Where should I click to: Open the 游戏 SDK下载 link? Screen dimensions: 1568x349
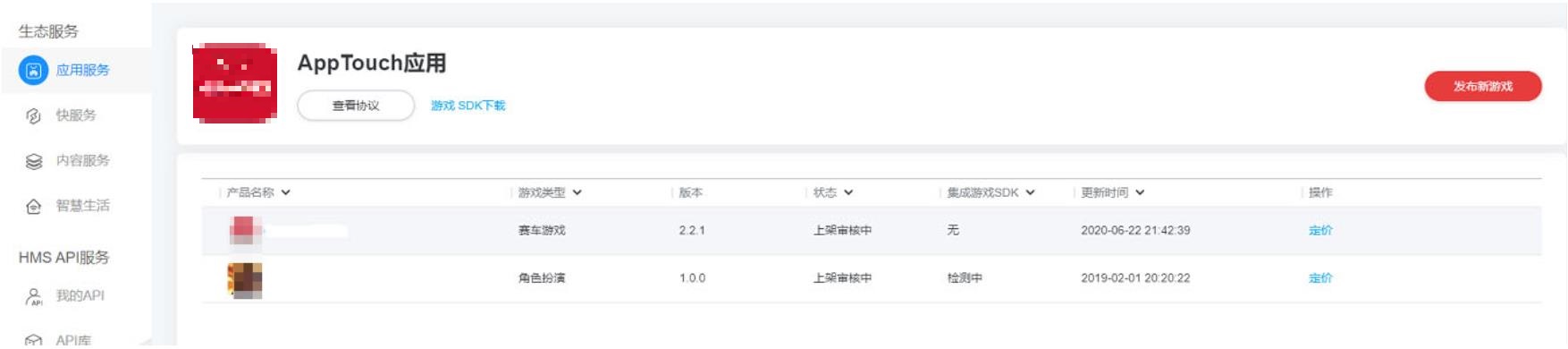(x=468, y=106)
